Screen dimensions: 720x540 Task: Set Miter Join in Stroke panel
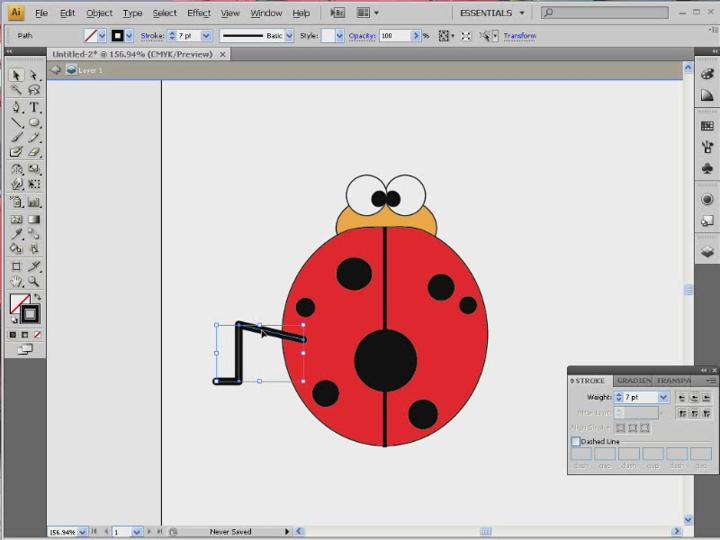pyautogui.click(x=682, y=414)
